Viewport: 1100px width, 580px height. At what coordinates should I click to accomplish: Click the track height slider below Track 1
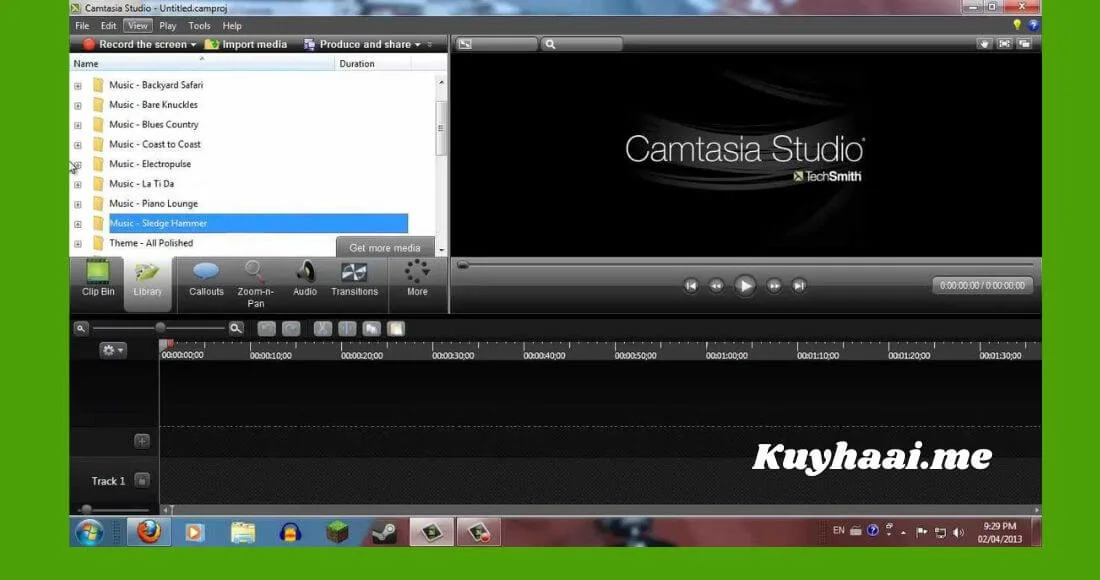pos(86,509)
